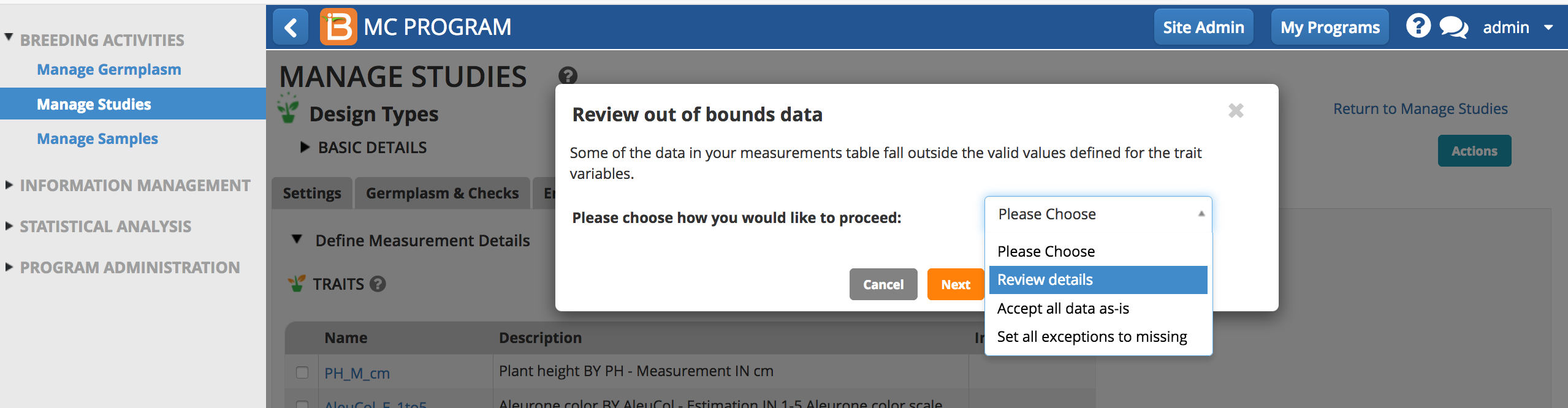The height and width of the screenshot is (408, 1568).
Task: Switch to Germplasm & Checks tab
Action: click(442, 193)
